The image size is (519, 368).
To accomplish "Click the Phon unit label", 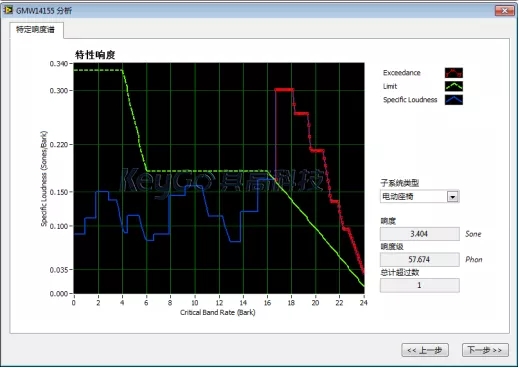I will (x=474, y=260).
